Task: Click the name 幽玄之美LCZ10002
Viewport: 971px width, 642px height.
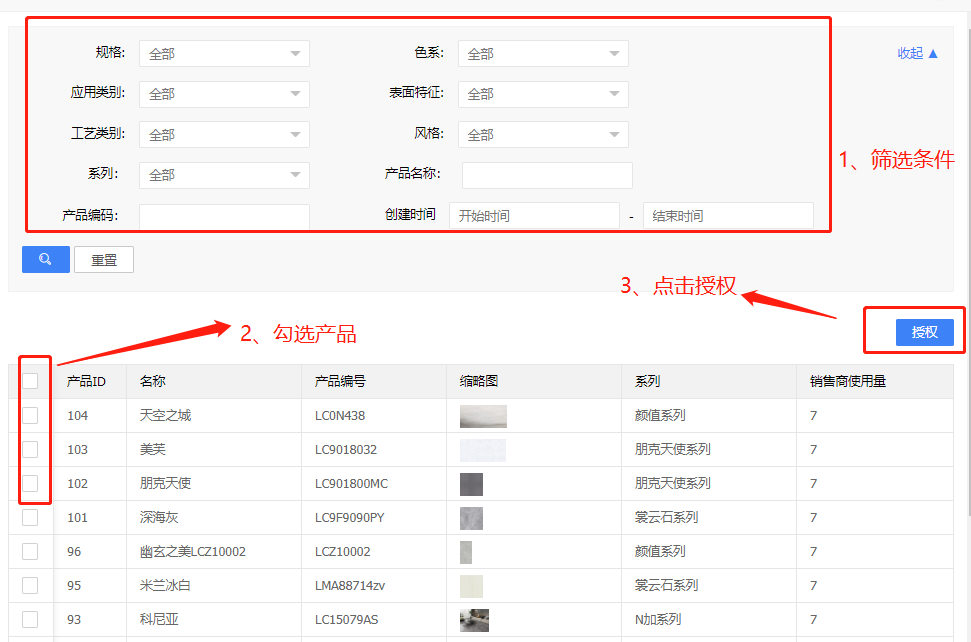Action: pos(193,552)
